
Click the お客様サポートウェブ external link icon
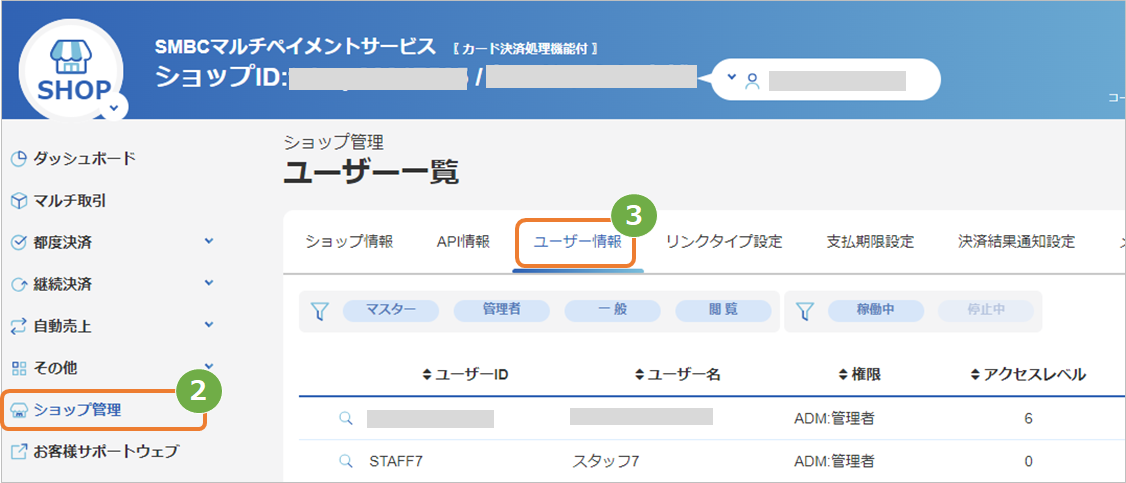tap(20, 452)
